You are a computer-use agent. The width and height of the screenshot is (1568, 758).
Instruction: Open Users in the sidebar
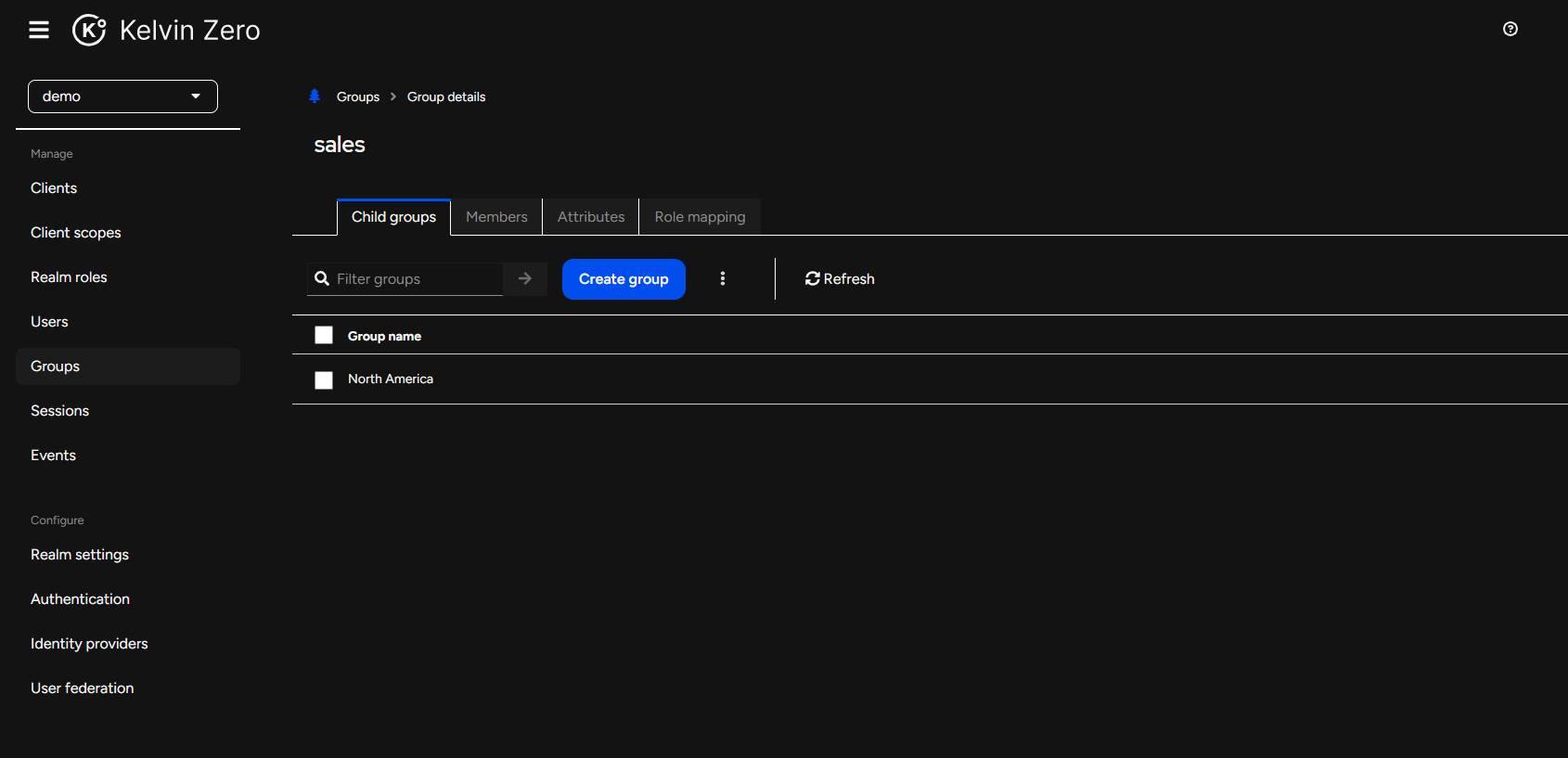click(49, 322)
